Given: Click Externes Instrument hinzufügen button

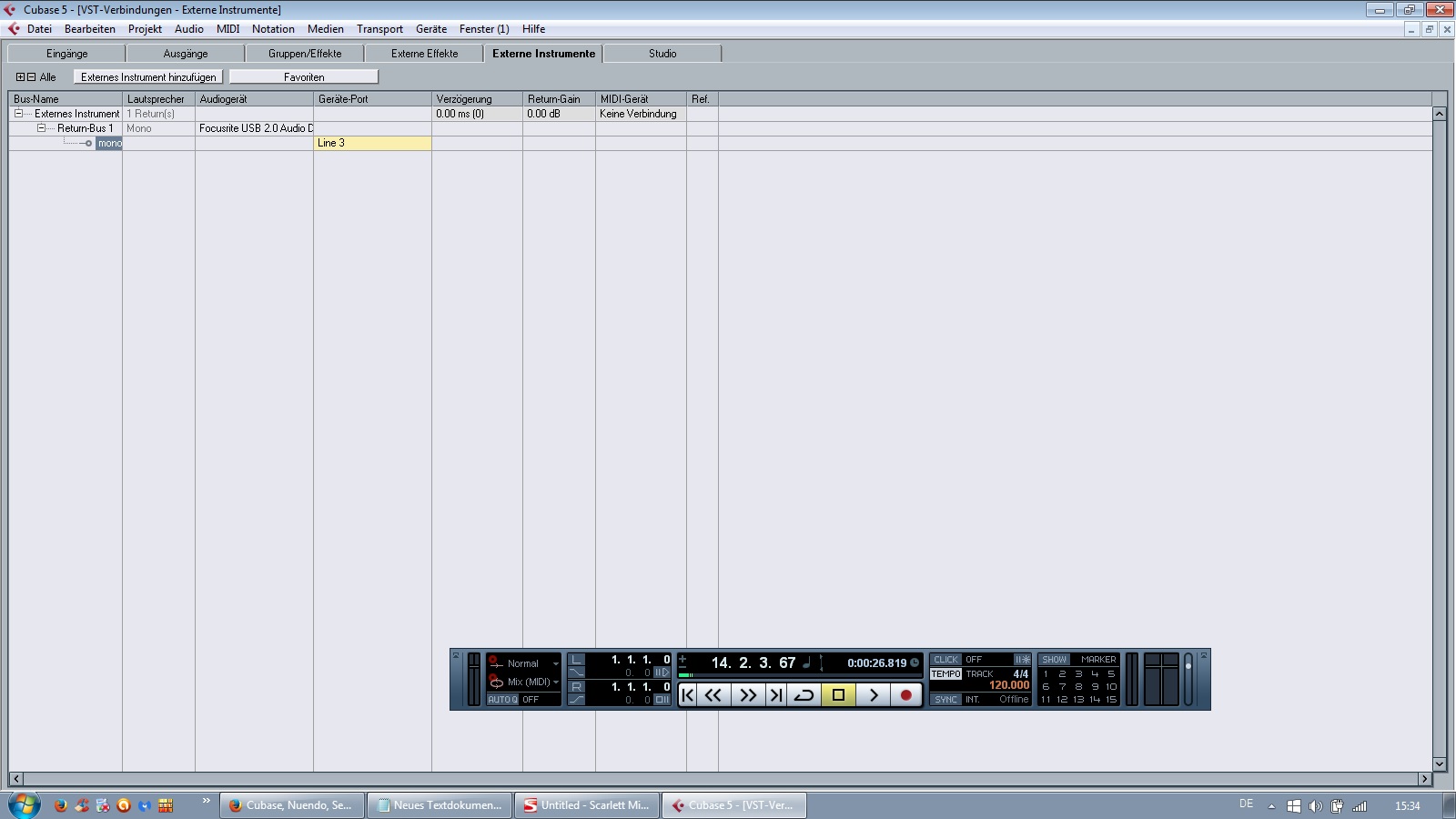Looking at the screenshot, I should (x=148, y=77).
